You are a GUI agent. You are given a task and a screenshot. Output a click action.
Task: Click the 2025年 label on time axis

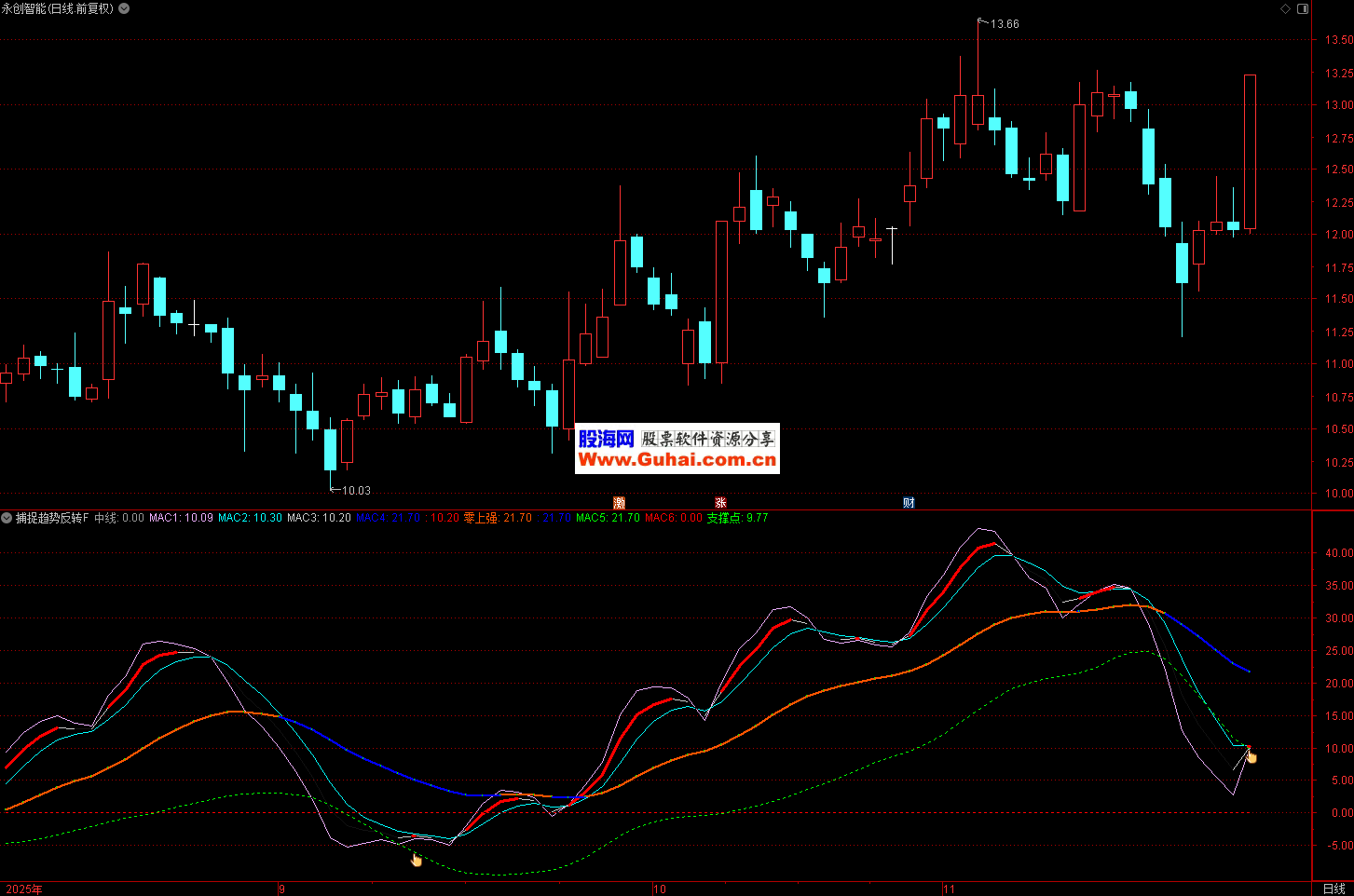(23, 889)
